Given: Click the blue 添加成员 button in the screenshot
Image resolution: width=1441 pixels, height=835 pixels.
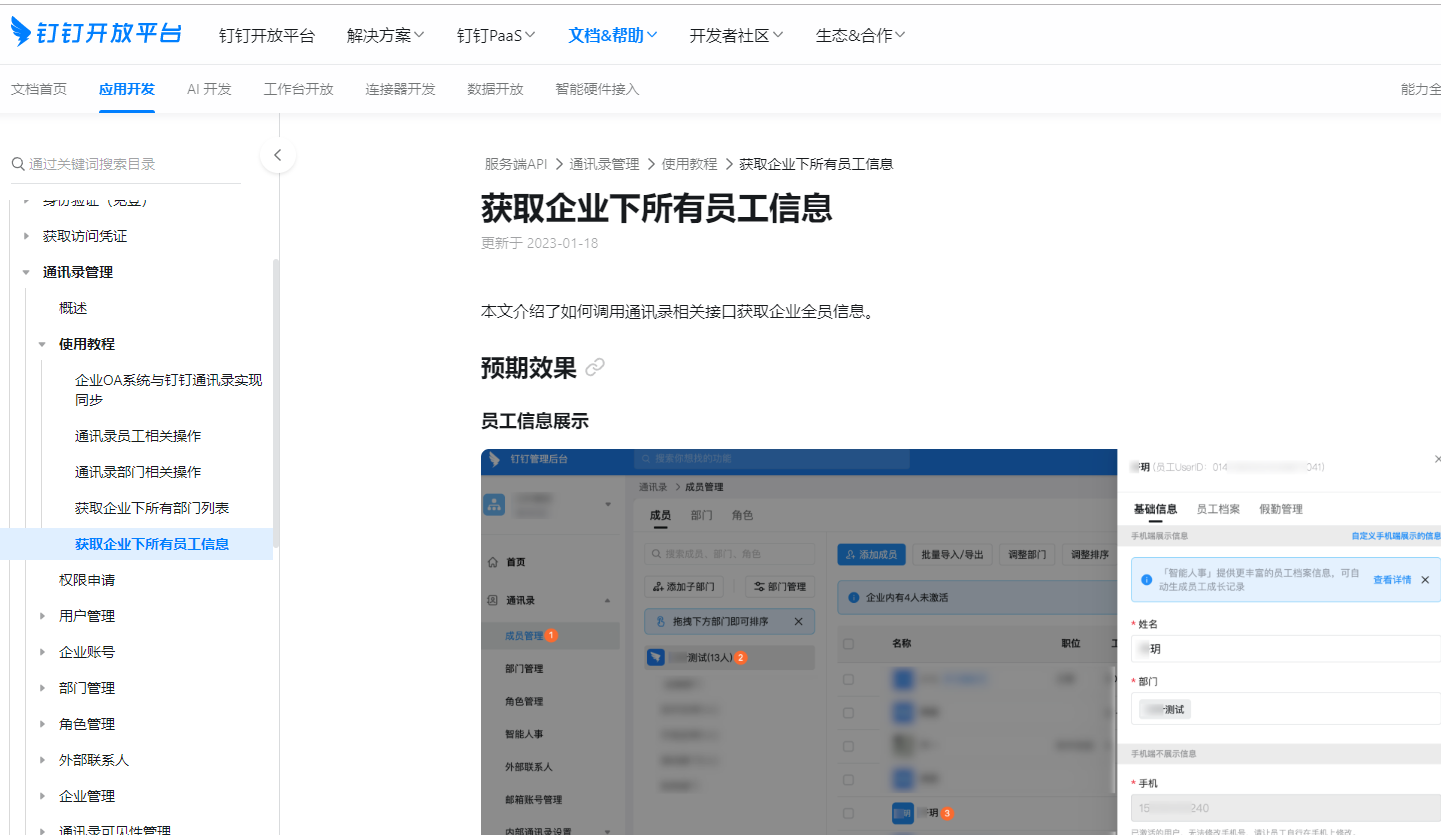Looking at the screenshot, I should tap(872, 554).
